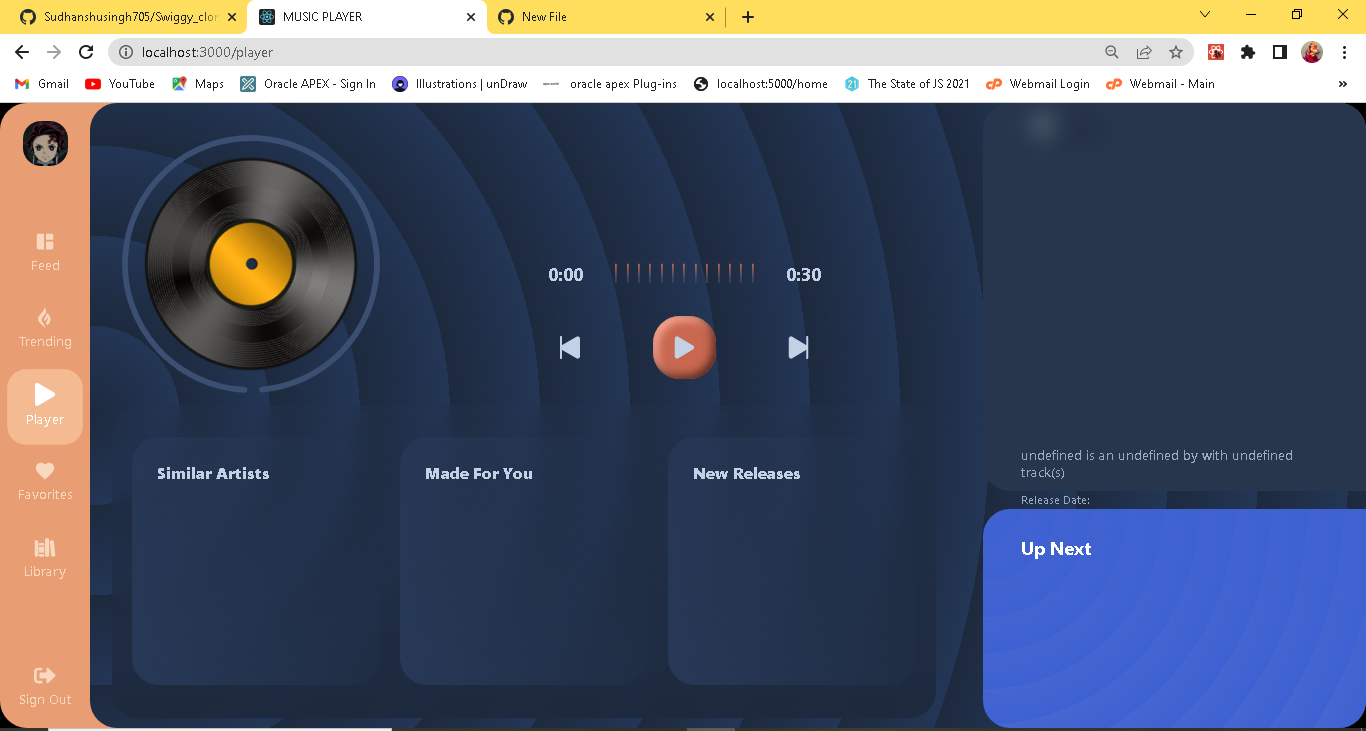Sign Out of the music player
1366x731 pixels.
click(x=44, y=685)
